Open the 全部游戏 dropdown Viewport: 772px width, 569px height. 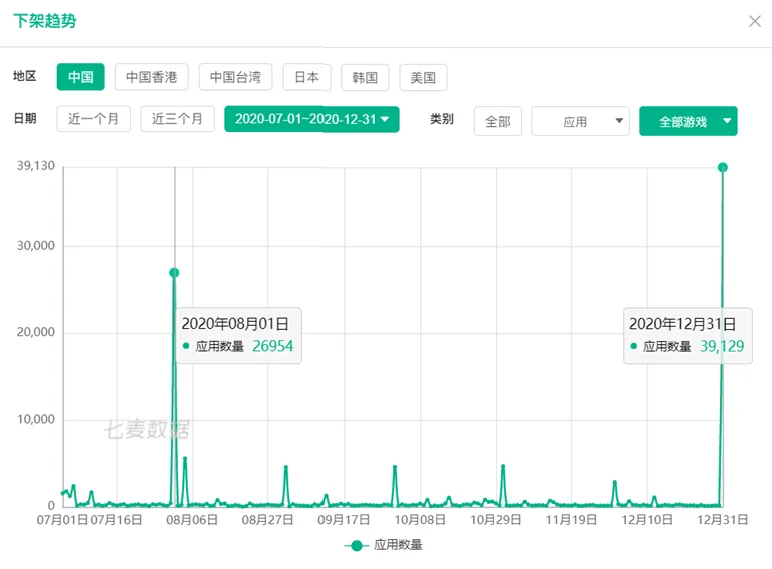[688, 121]
